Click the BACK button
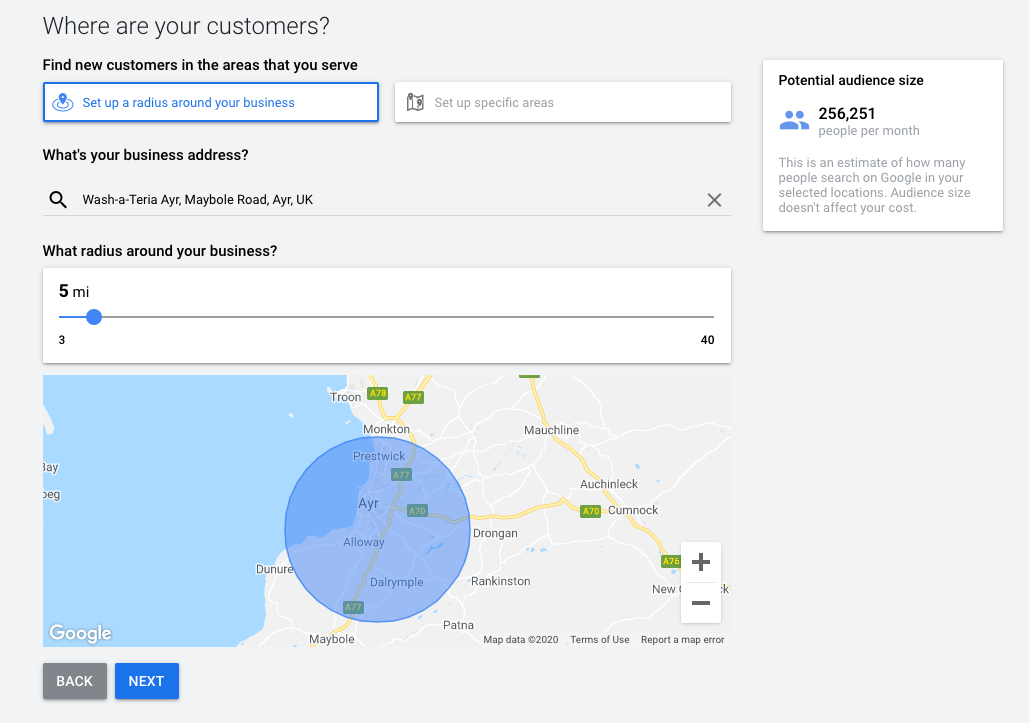1029x723 pixels. coord(75,681)
